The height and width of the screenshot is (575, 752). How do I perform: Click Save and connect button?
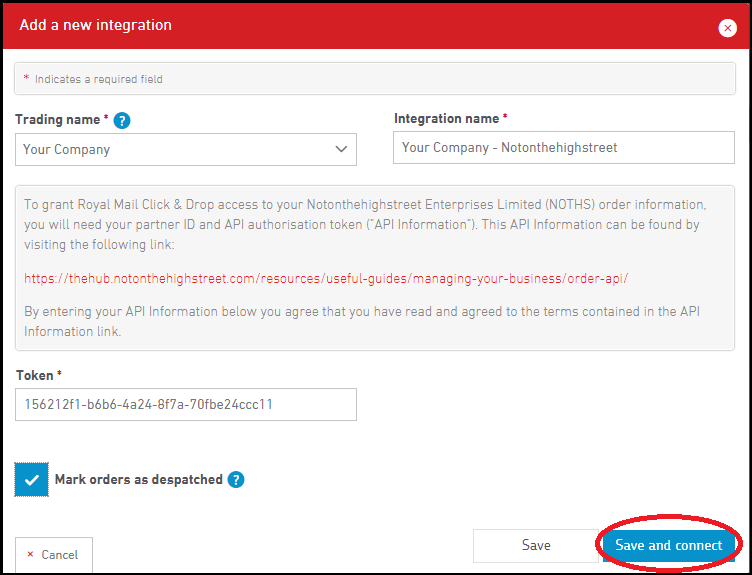pos(669,546)
